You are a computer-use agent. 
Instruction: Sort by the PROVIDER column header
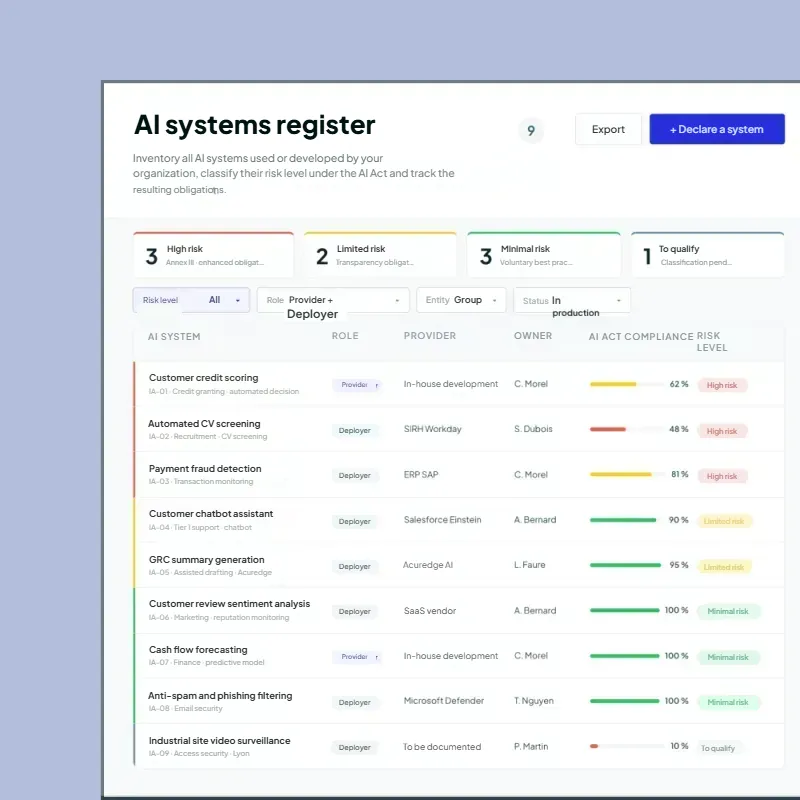(430, 336)
